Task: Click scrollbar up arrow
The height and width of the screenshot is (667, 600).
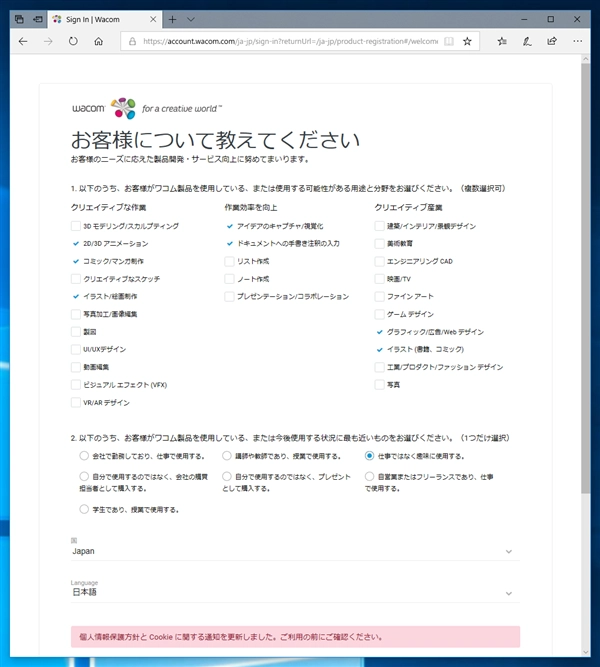Action: [586, 59]
